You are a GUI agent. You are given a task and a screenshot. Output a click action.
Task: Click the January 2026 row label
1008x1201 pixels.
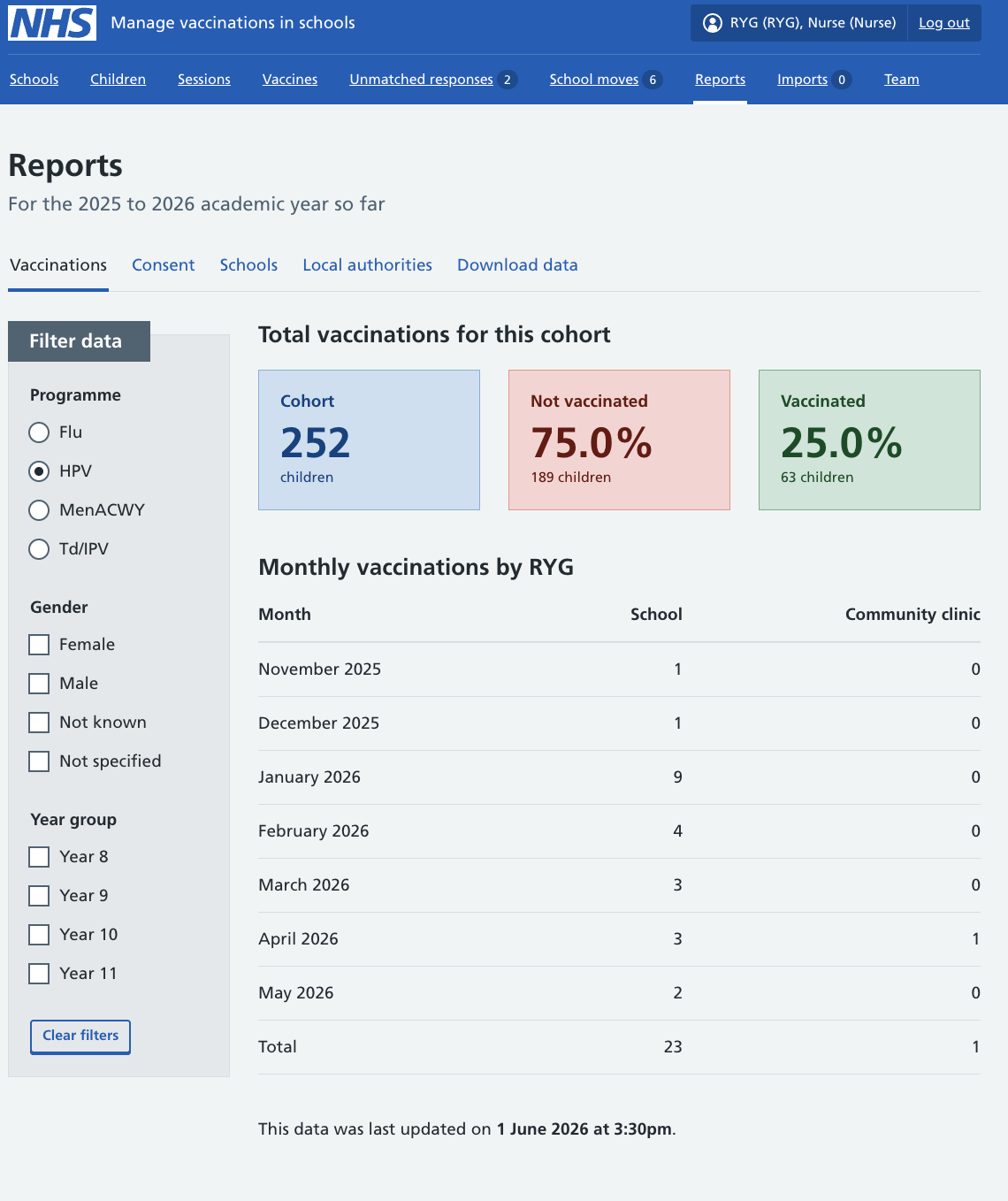coord(309,777)
